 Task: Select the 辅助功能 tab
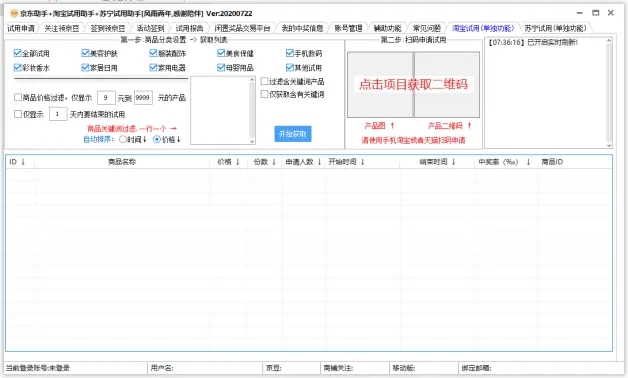point(387,28)
